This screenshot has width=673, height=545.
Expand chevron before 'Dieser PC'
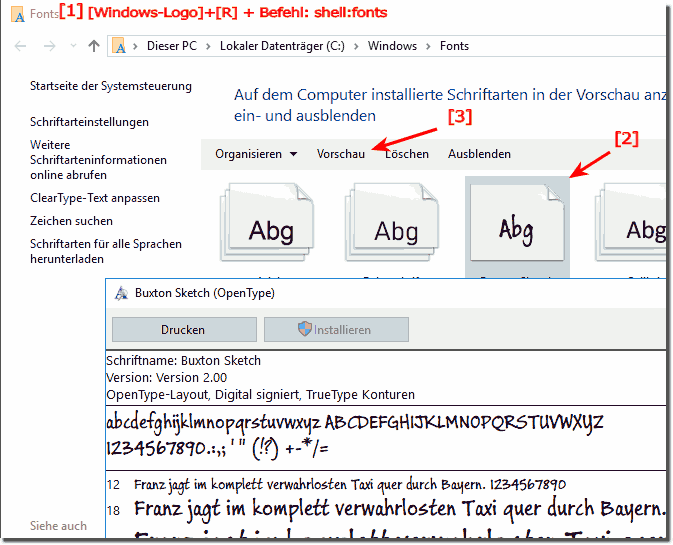[x=135, y=46]
